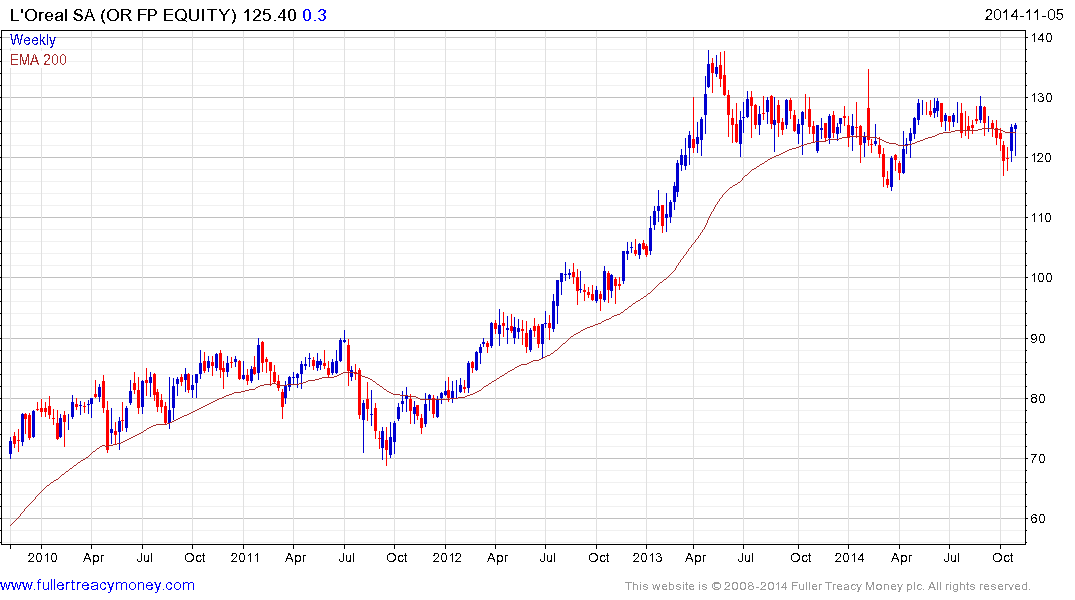This screenshot has height=600, width=1075.
Task: Click the 'Weekly' timeframe label
Action: pyautogui.click(x=33, y=40)
